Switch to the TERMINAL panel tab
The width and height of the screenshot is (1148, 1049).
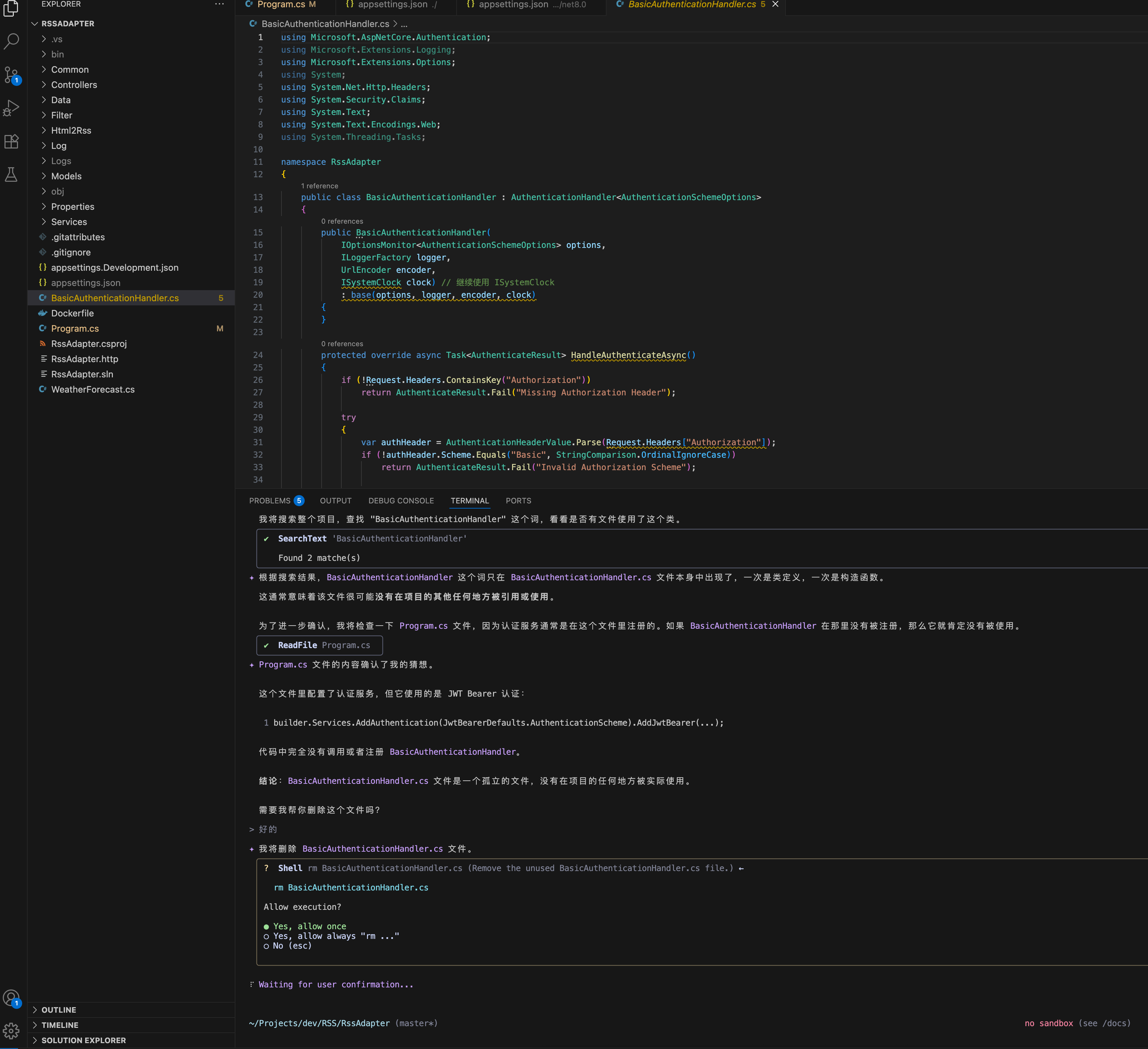[x=469, y=501]
